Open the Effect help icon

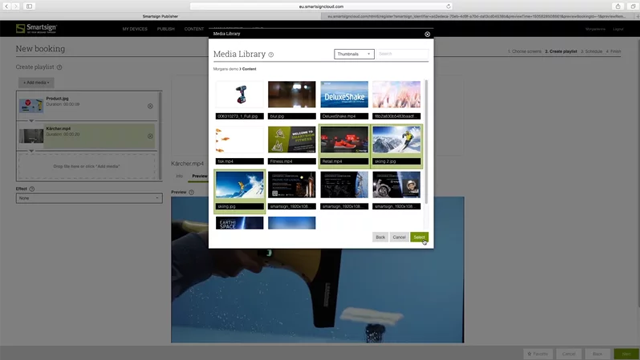click(x=32, y=189)
